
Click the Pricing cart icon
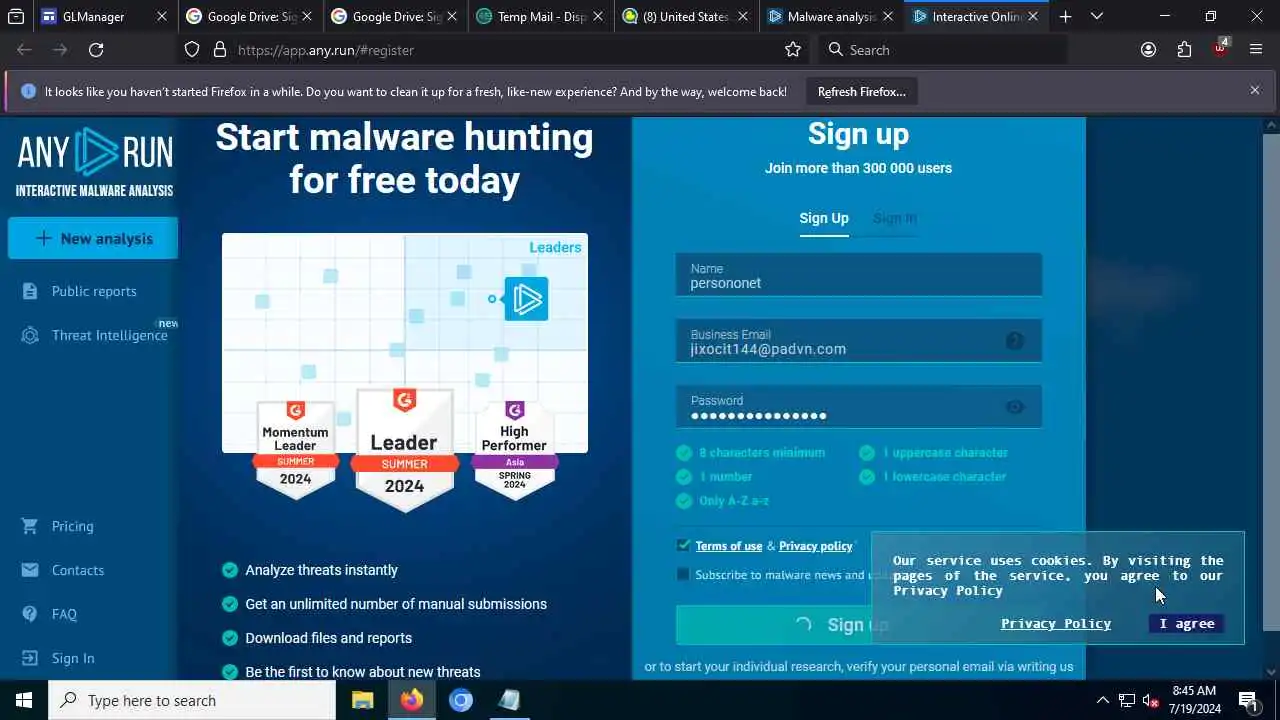[30, 526]
